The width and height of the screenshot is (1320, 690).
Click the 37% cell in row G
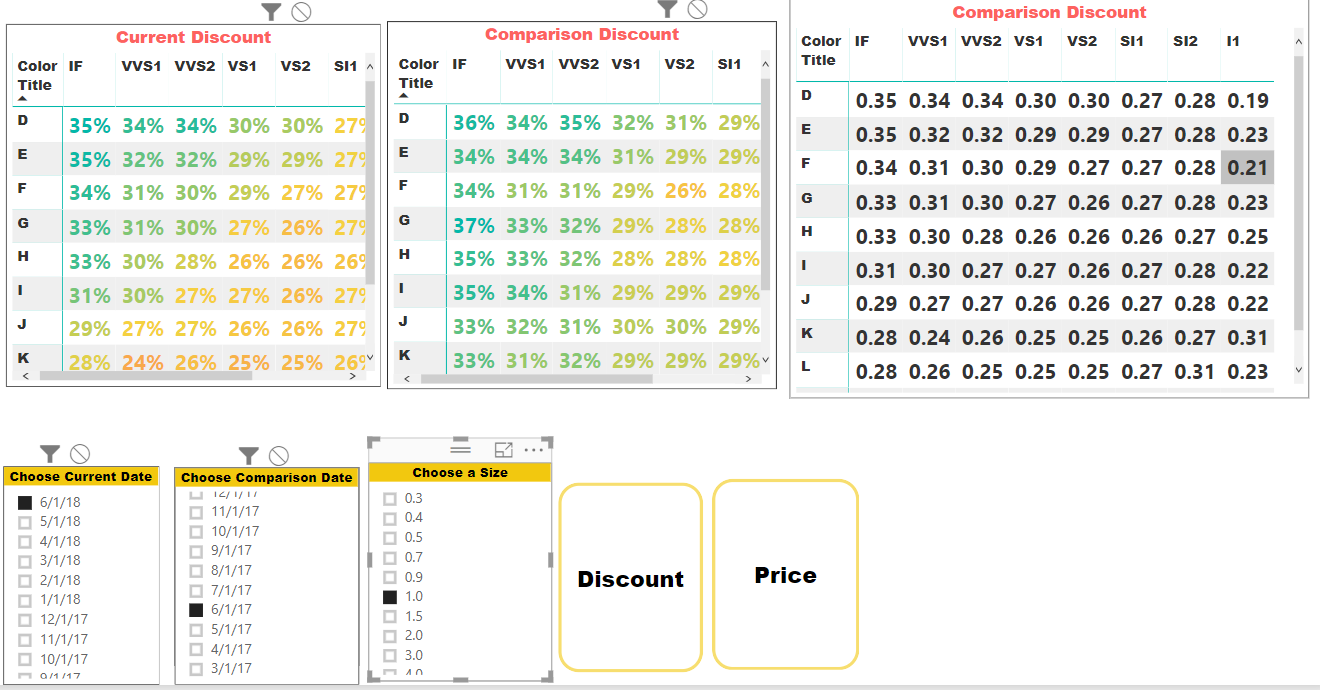pyautogui.click(x=474, y=225)
